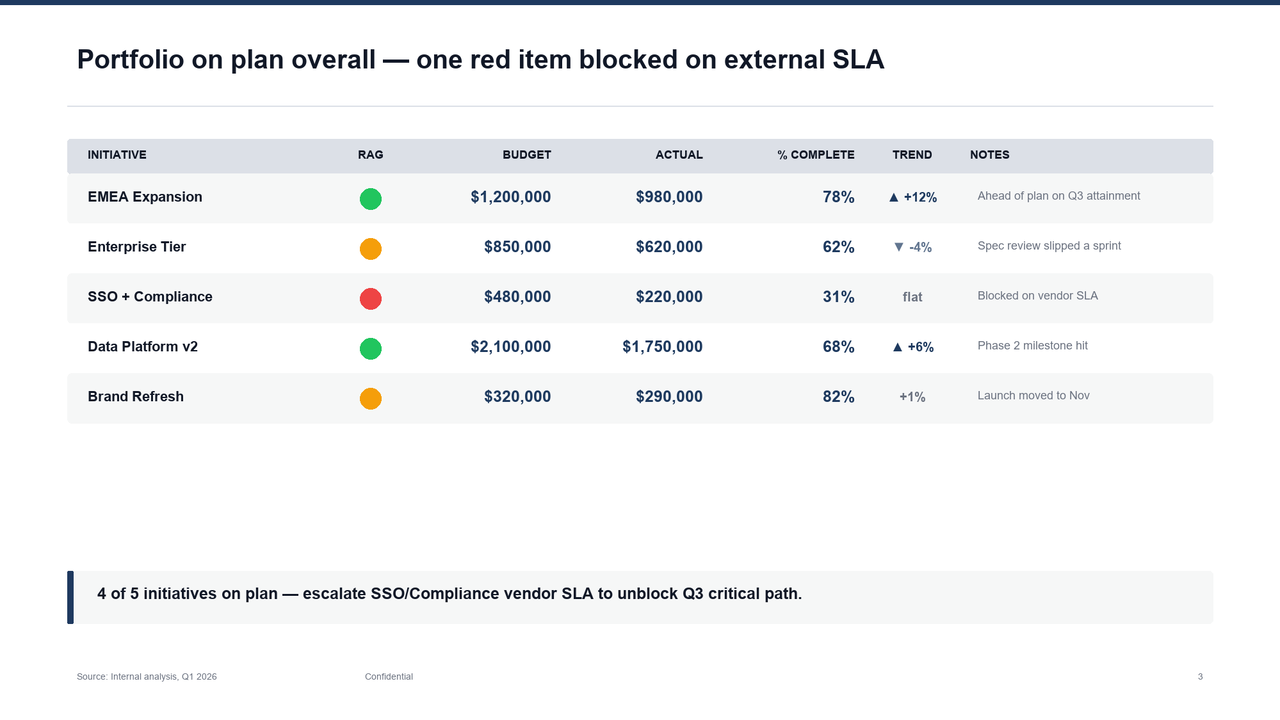The image size is (1280, 720).
Task: Select the red RAG dot for SSO + Compliance
Action: (370, 299)
